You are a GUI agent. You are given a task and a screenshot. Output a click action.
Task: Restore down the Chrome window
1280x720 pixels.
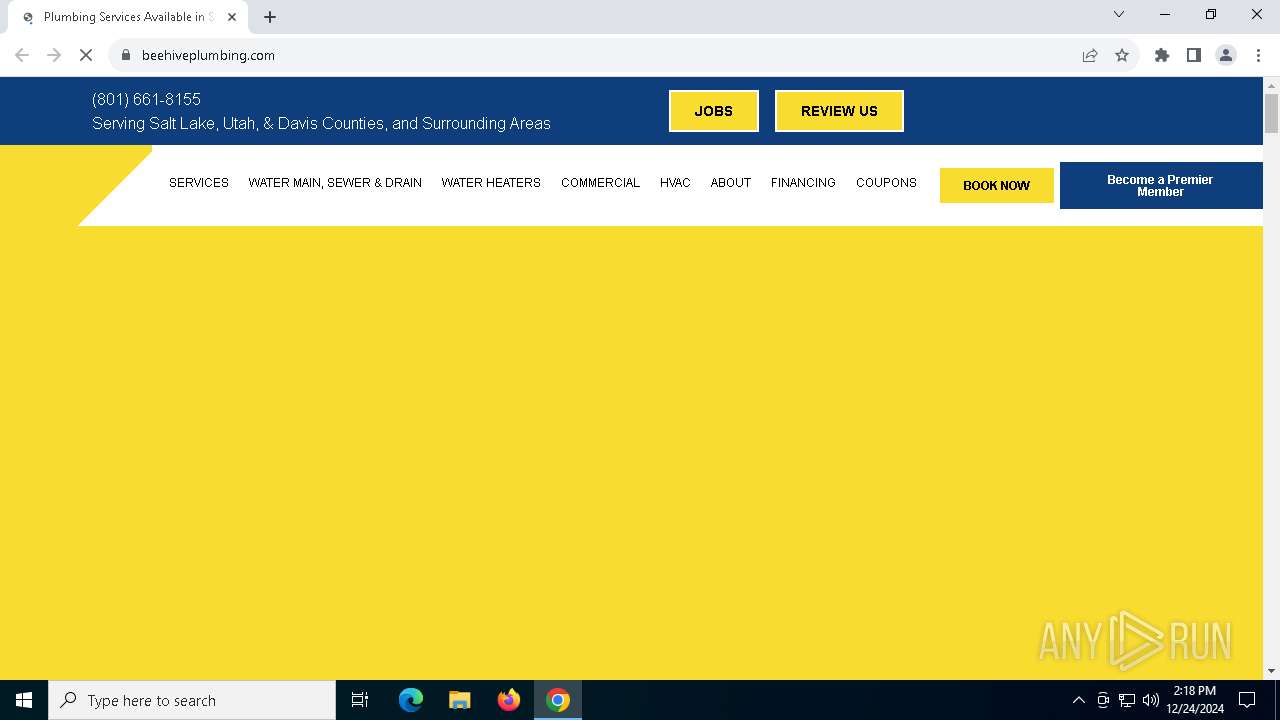[x=1211, y=14]
